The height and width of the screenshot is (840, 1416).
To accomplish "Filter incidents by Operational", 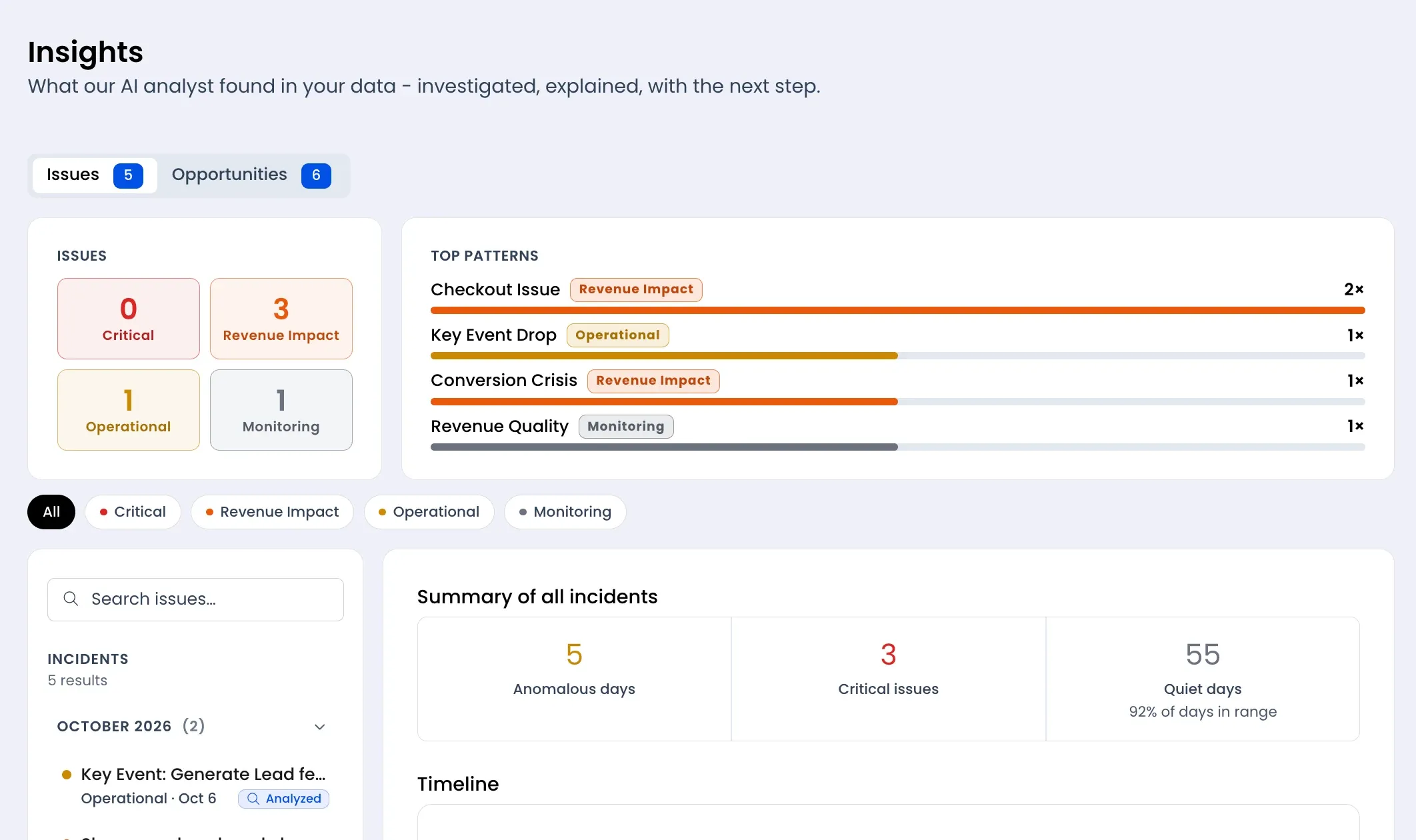I will pyautogui.click(x=429, y=512).
